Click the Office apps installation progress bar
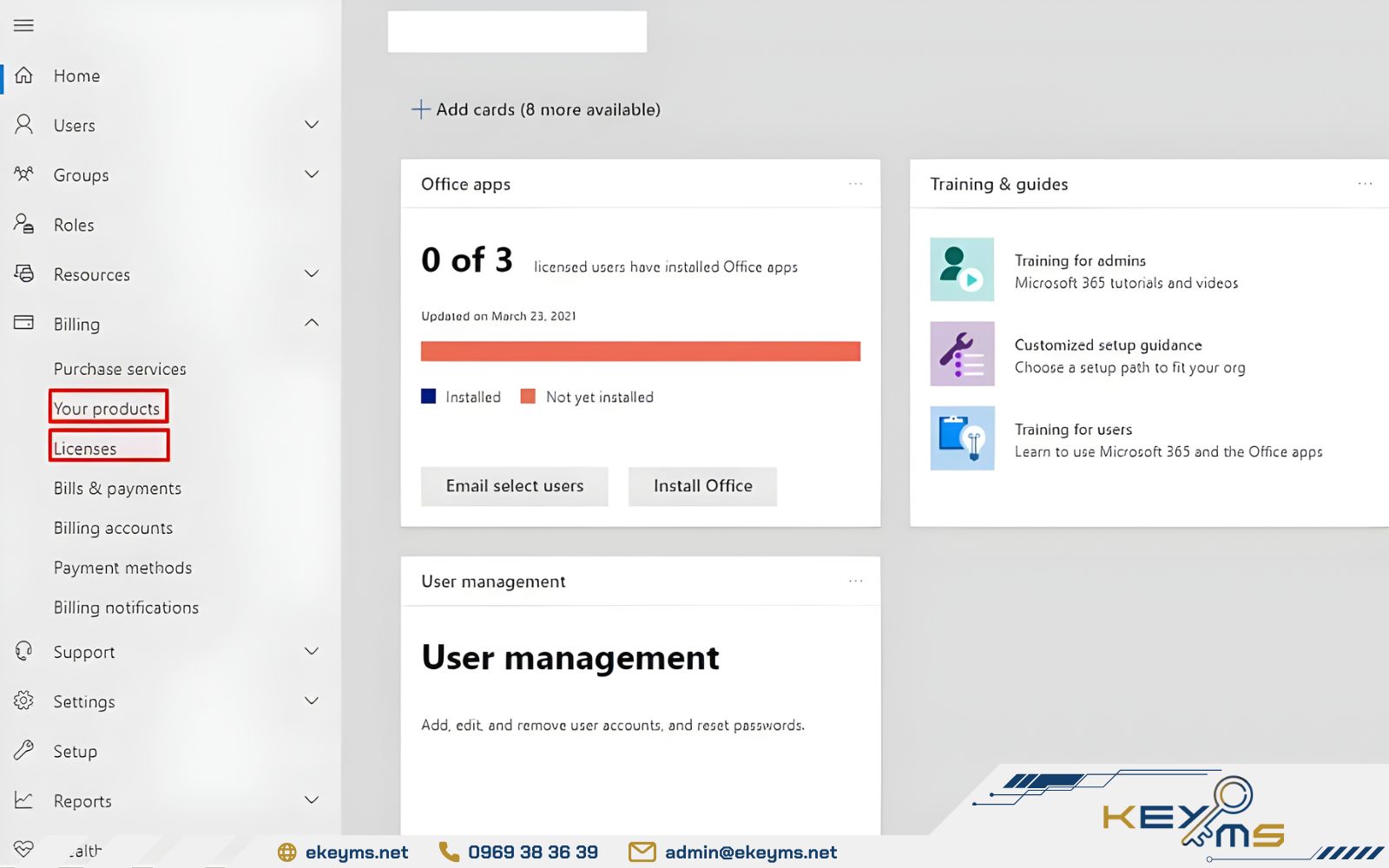Screen dimensions: 1389x868 [x=641, y=351]
